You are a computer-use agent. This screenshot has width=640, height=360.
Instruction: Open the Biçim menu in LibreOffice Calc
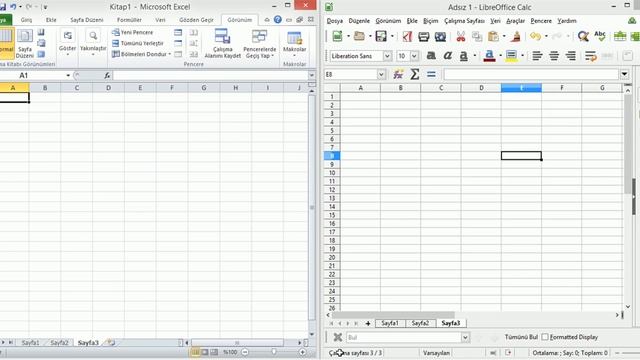tap(430, 21)
